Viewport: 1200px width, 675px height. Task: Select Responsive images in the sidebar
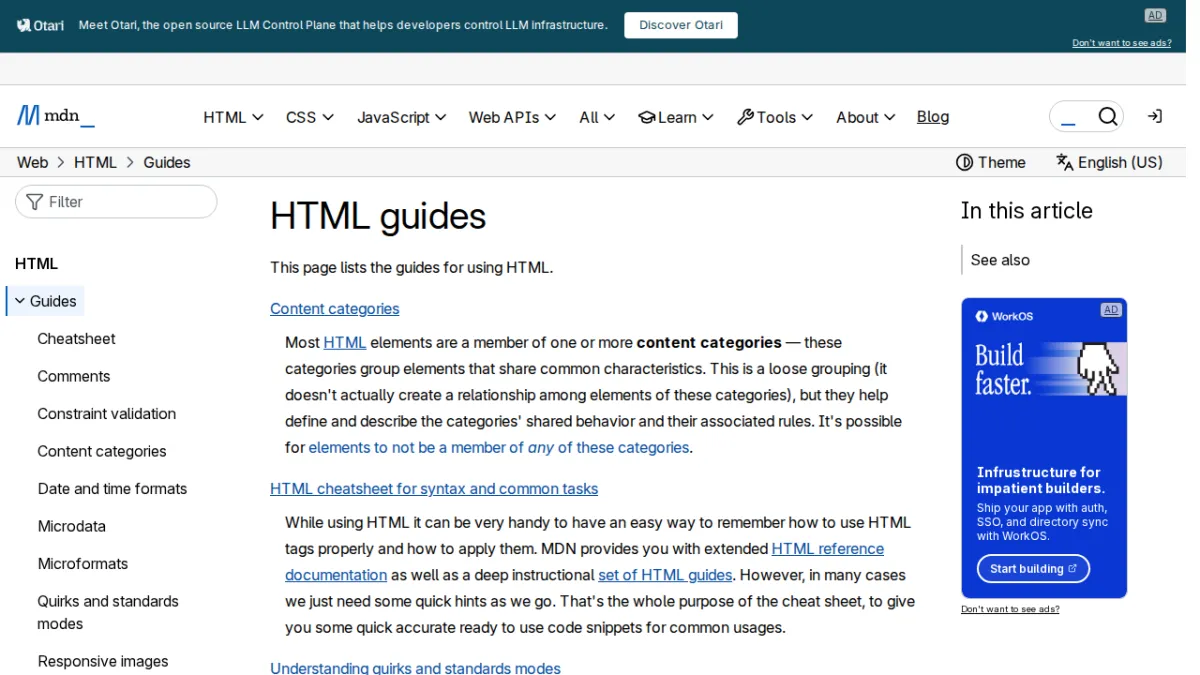pyautogui.click(x=103, y=661)
